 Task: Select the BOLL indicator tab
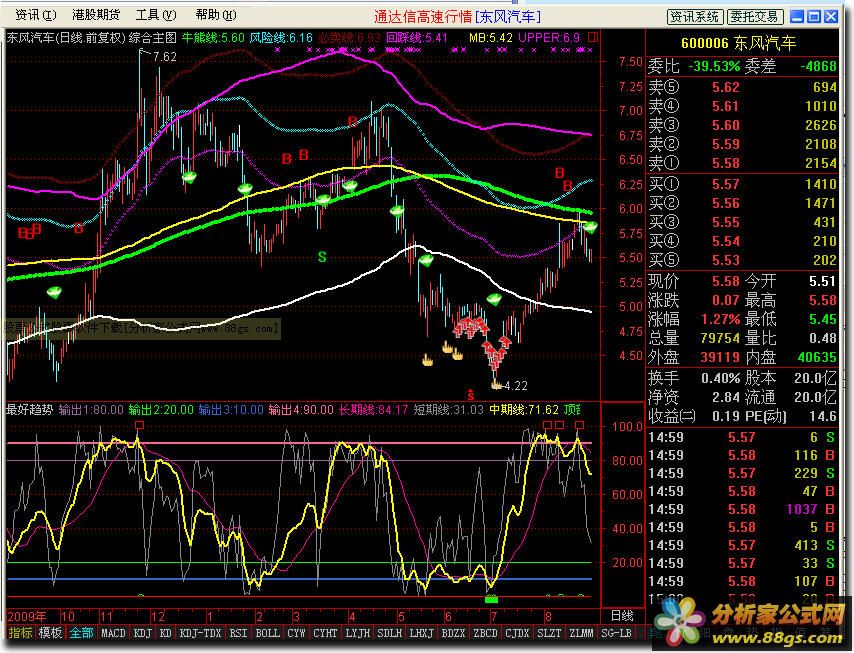(x=267, y=633)
